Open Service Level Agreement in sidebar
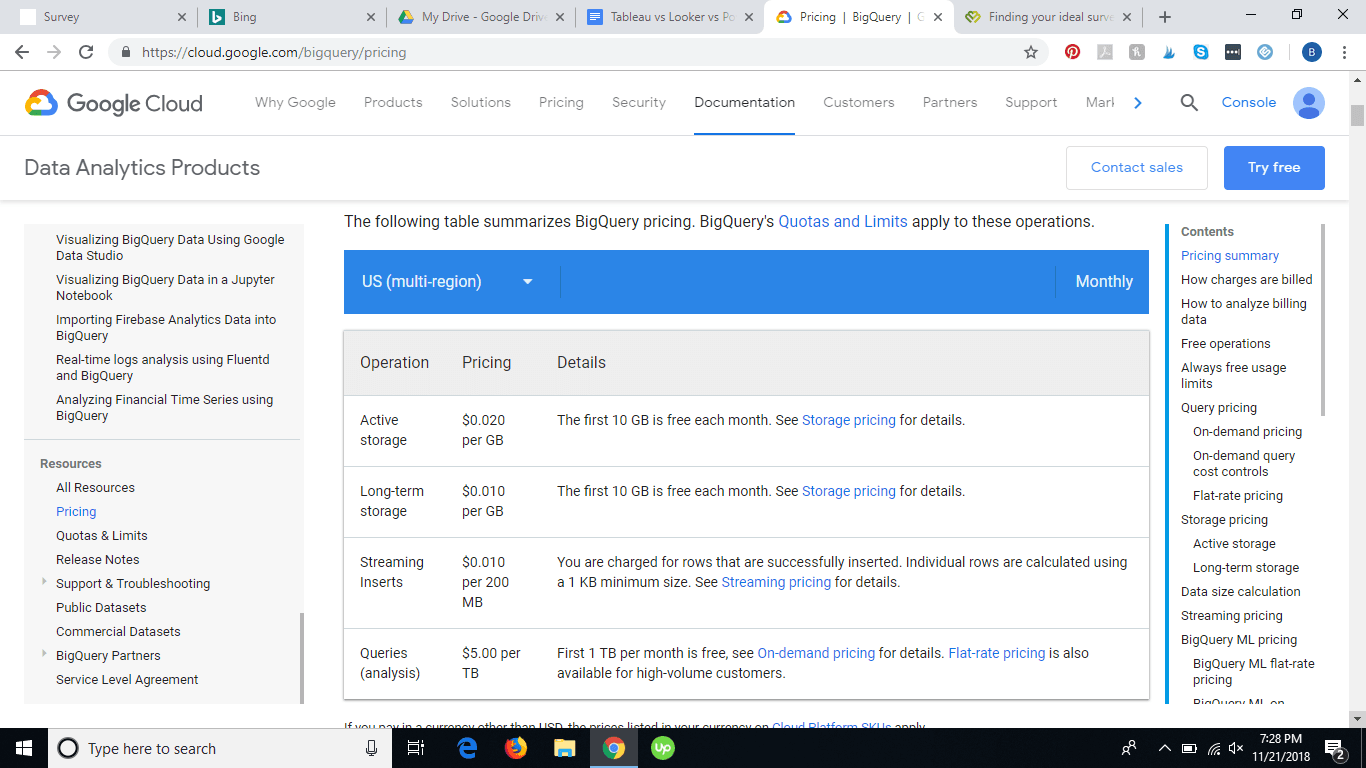 click(127, 680)
